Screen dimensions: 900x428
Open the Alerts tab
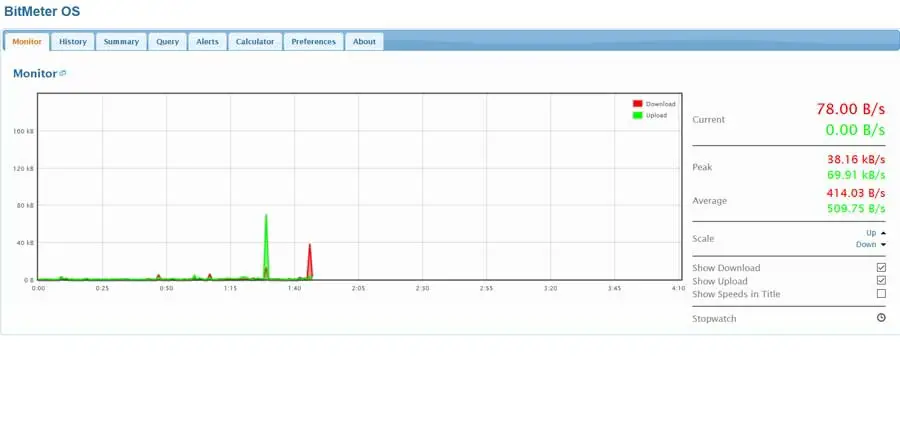207,41
